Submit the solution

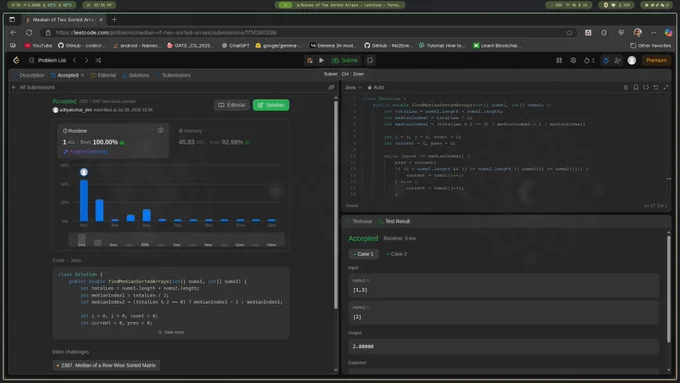[x=345, y=60]
